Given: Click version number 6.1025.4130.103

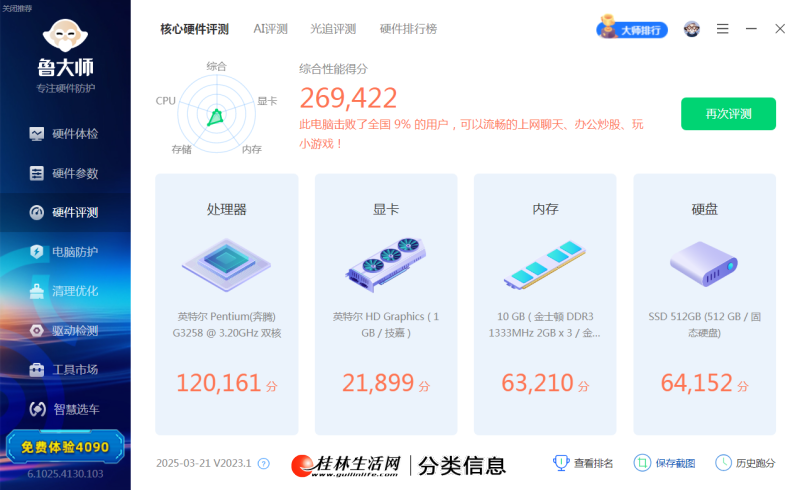Looking at the screenshot, I should tap(65, 474).
